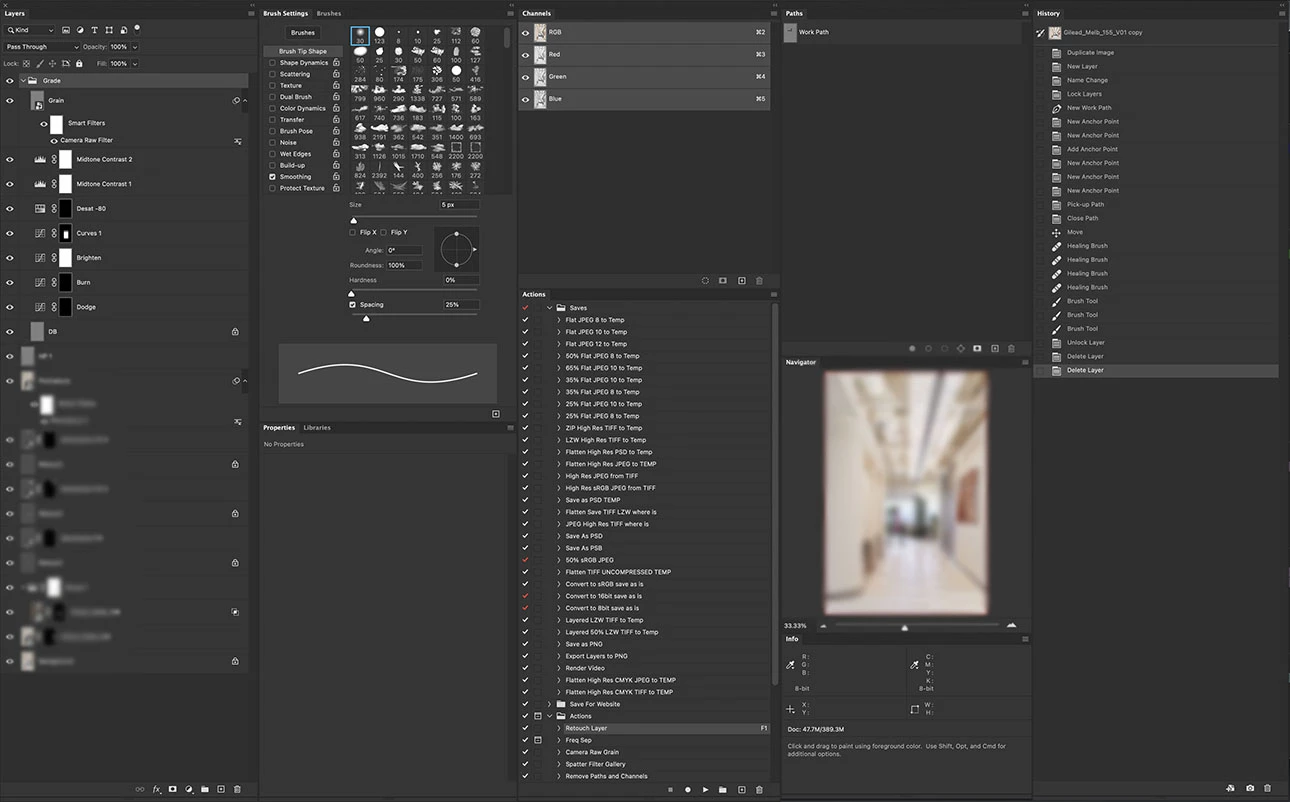
Task: Create a new action set folder
Action: coord(722,790)
